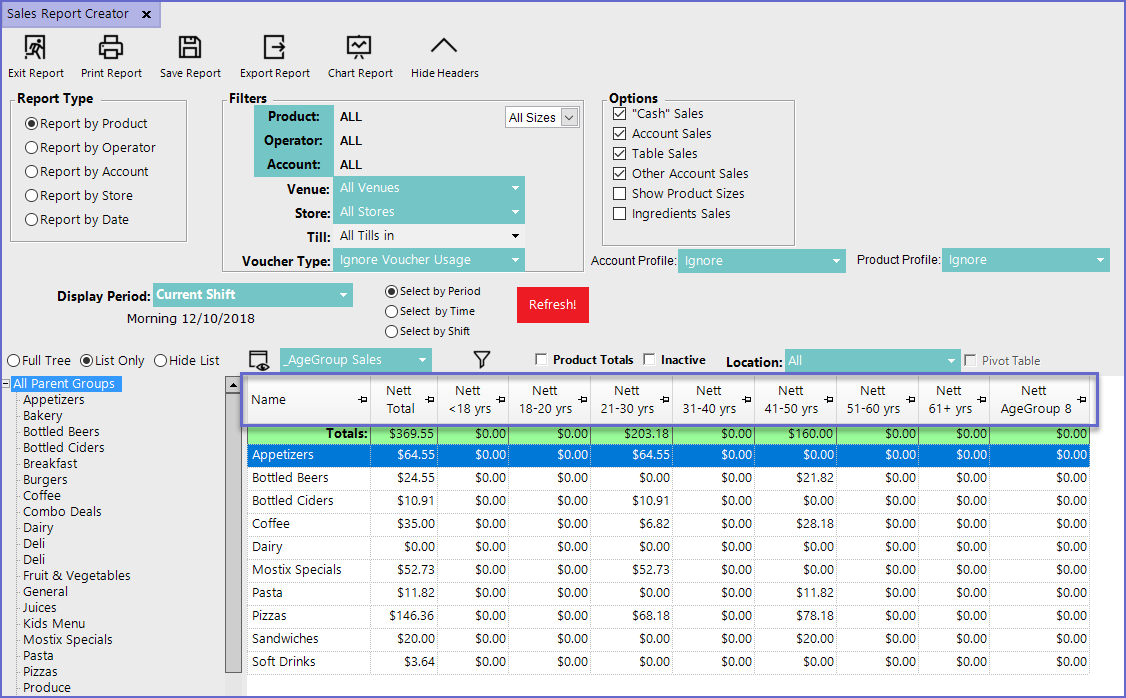Click the Nett Total column header
The image size is (1126, 698).
tap(400, 399)
